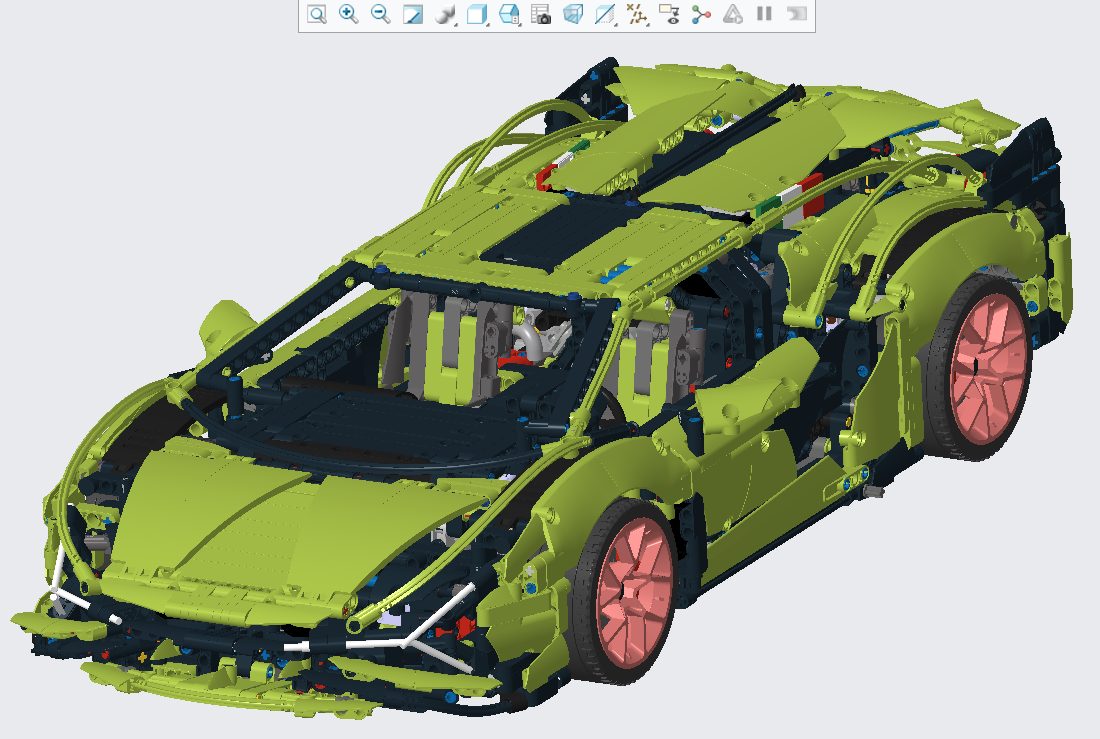Open the shaded-spheres rendering options dropdown
The image size is (1100, 739).
tap(445, 14)
